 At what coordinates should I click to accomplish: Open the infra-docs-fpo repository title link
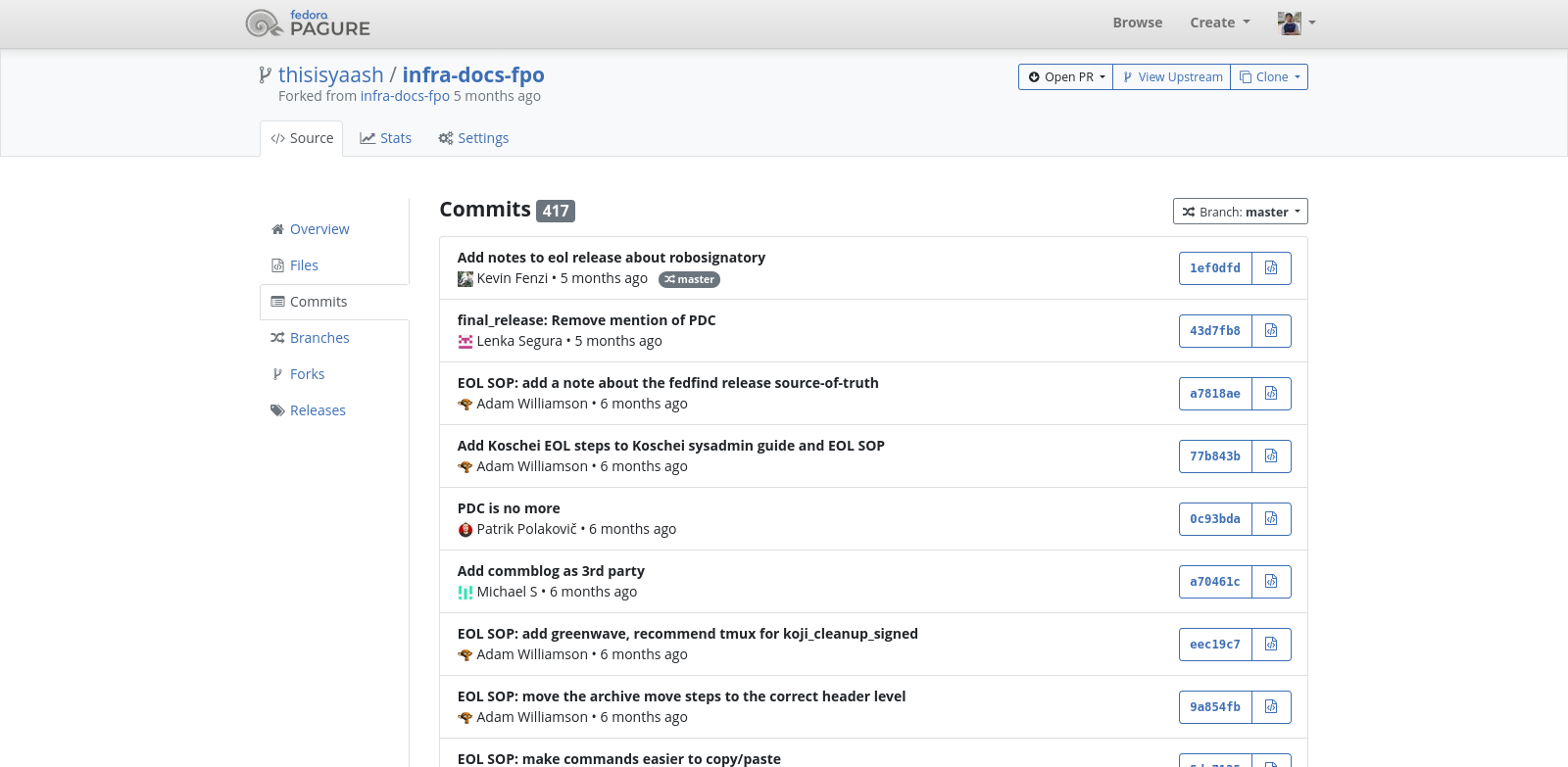click(x=473, y=74)
